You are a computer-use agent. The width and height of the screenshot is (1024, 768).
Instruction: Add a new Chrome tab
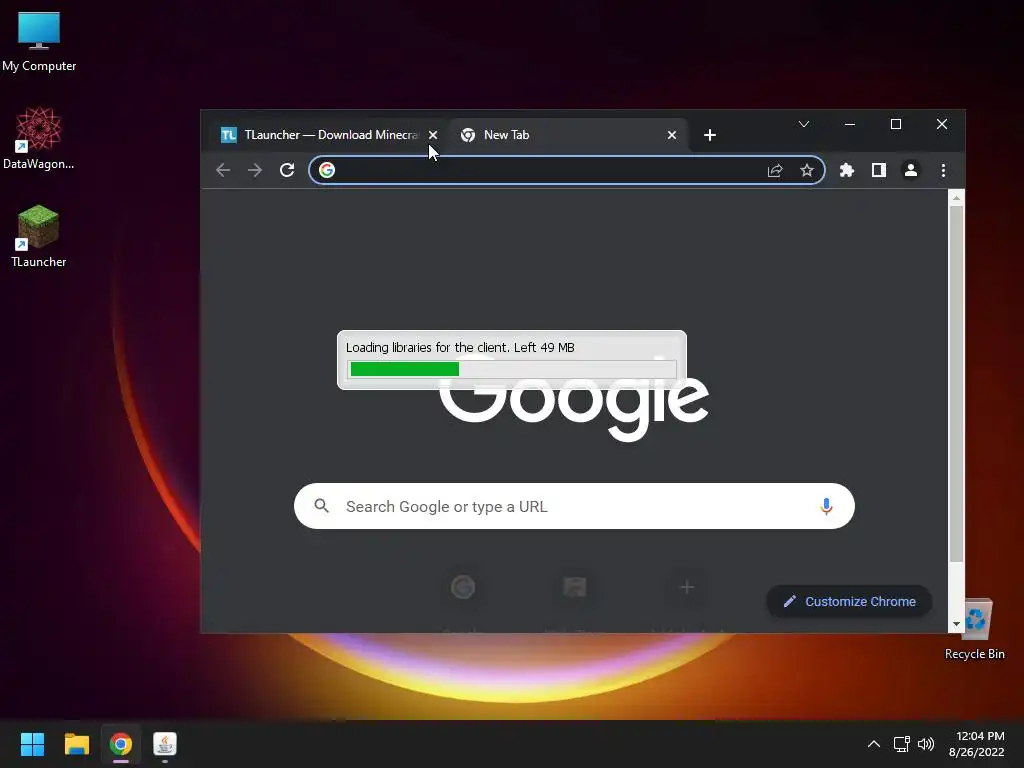pos(710,135)
